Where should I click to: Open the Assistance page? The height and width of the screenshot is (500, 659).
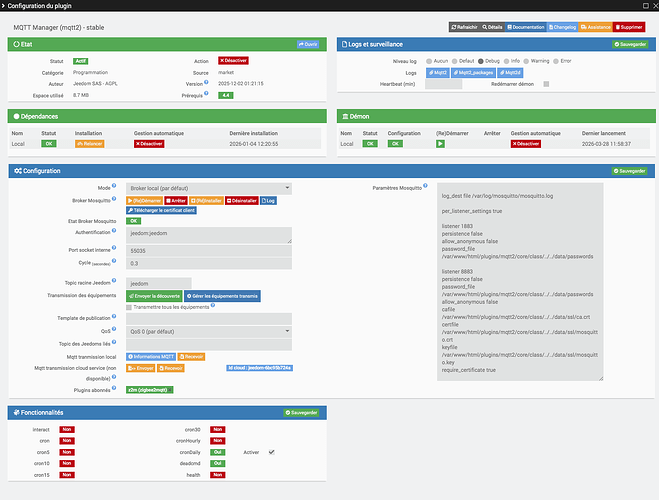click(596, 27)
